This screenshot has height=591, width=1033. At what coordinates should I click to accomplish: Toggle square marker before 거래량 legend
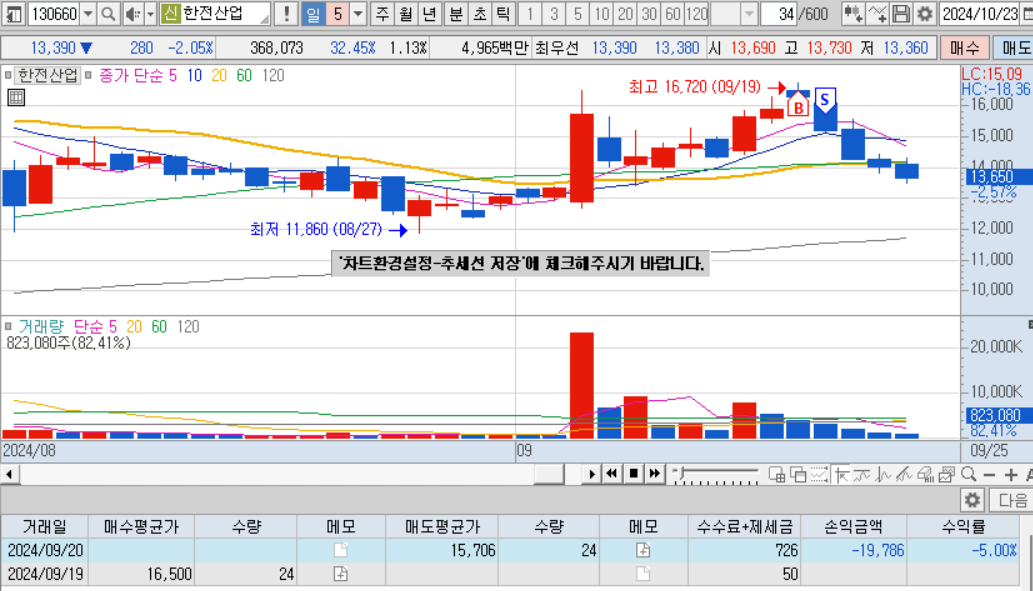pos(8,327)
